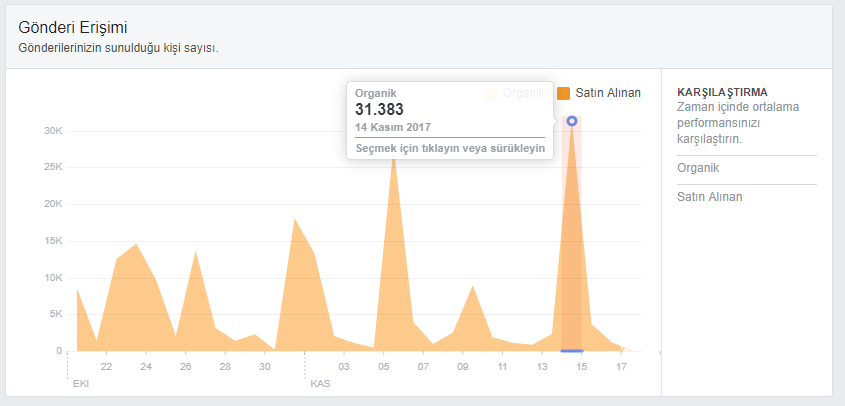Click the date label 03 on axis
Viewport: 845px width, 406px height.
click(344, 367)
